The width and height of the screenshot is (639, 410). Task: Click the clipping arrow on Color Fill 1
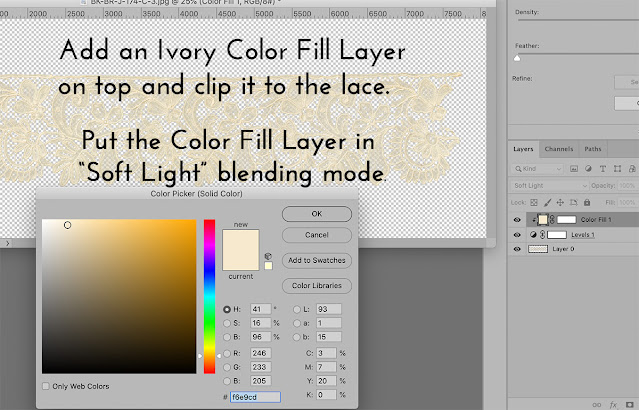pos(534,220)
